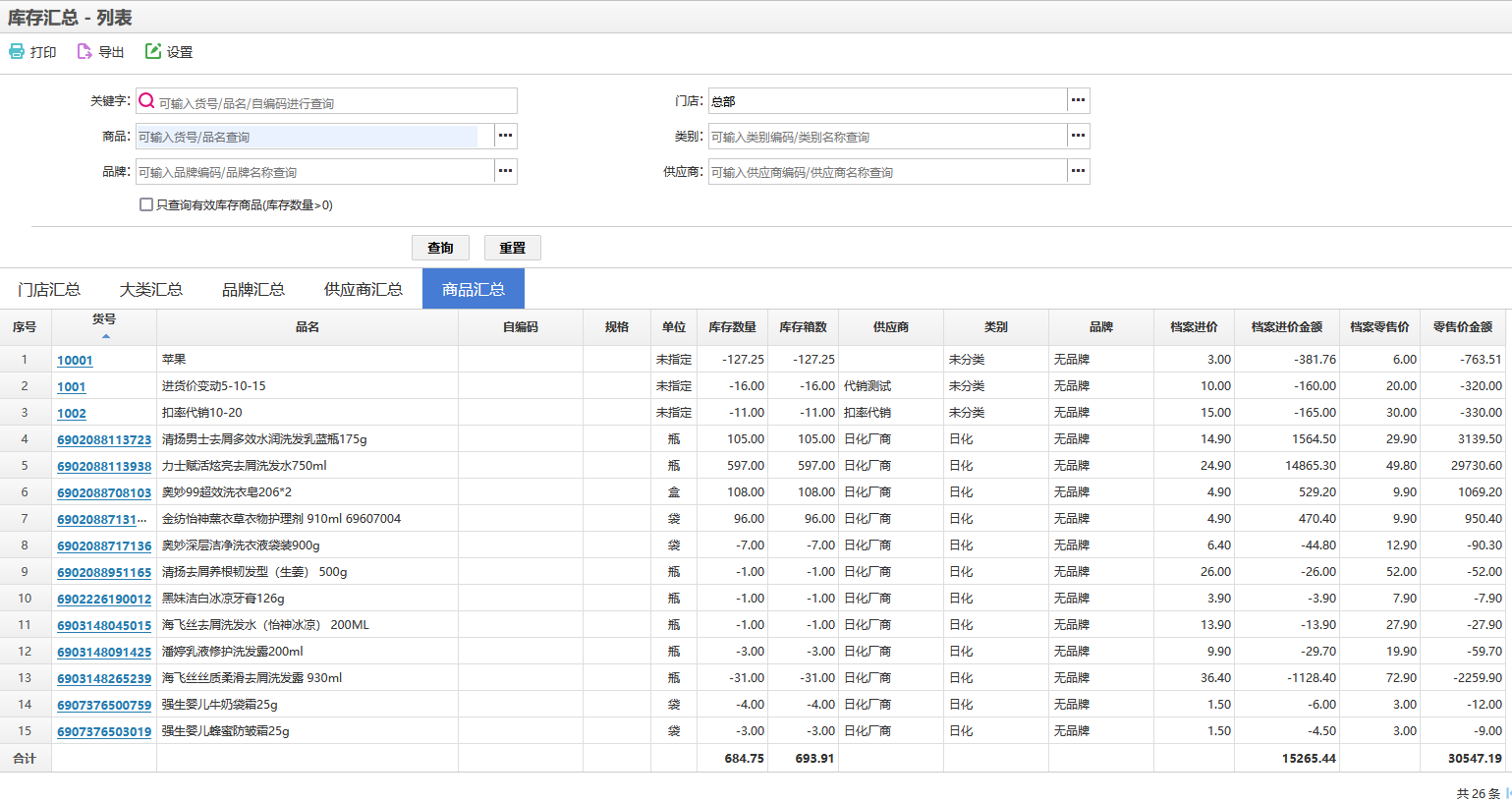Select the 商品汇总 tab
Image resolution: width=1512 pixels, height=803 pixels.
[x=474, y=289]
